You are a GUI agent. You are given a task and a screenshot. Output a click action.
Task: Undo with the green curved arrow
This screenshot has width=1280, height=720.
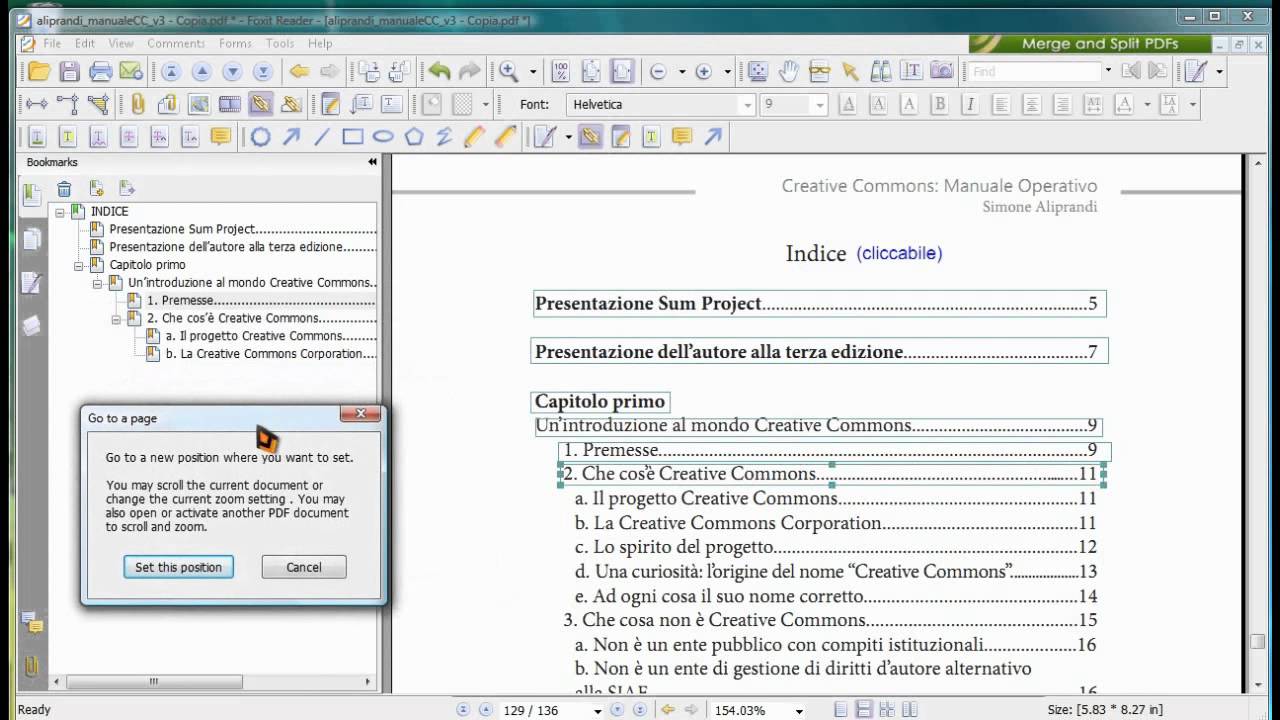click(439, 71)
